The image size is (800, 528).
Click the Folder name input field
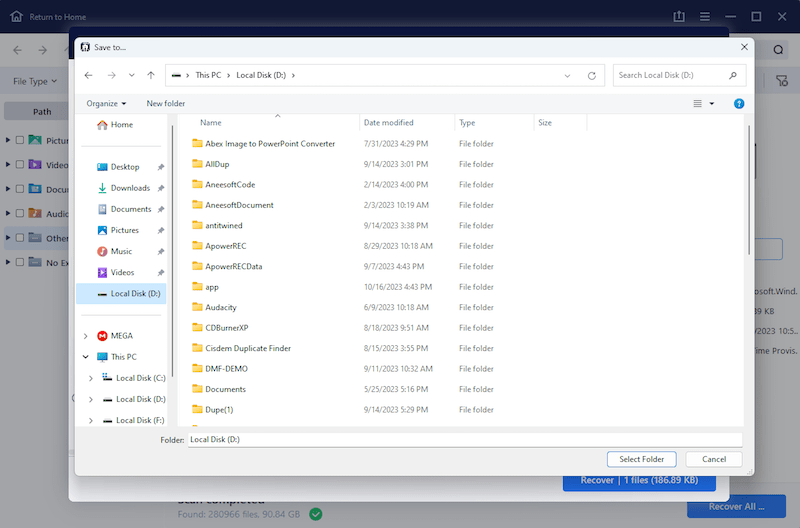[465, 440]
